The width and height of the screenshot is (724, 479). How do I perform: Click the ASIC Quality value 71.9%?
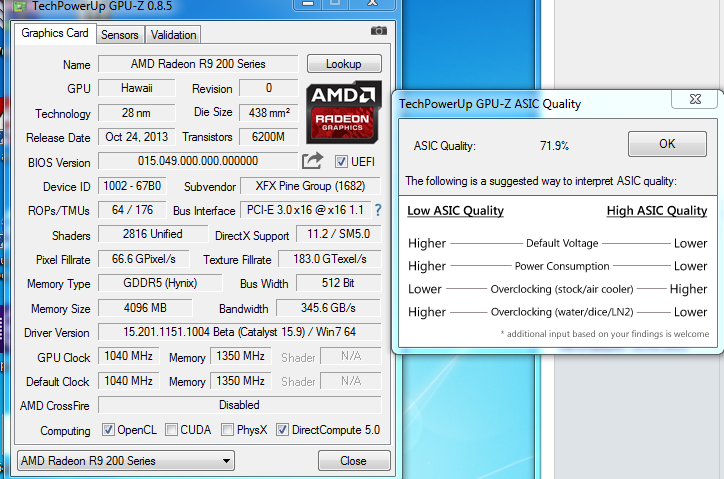[x=554, y=146]
